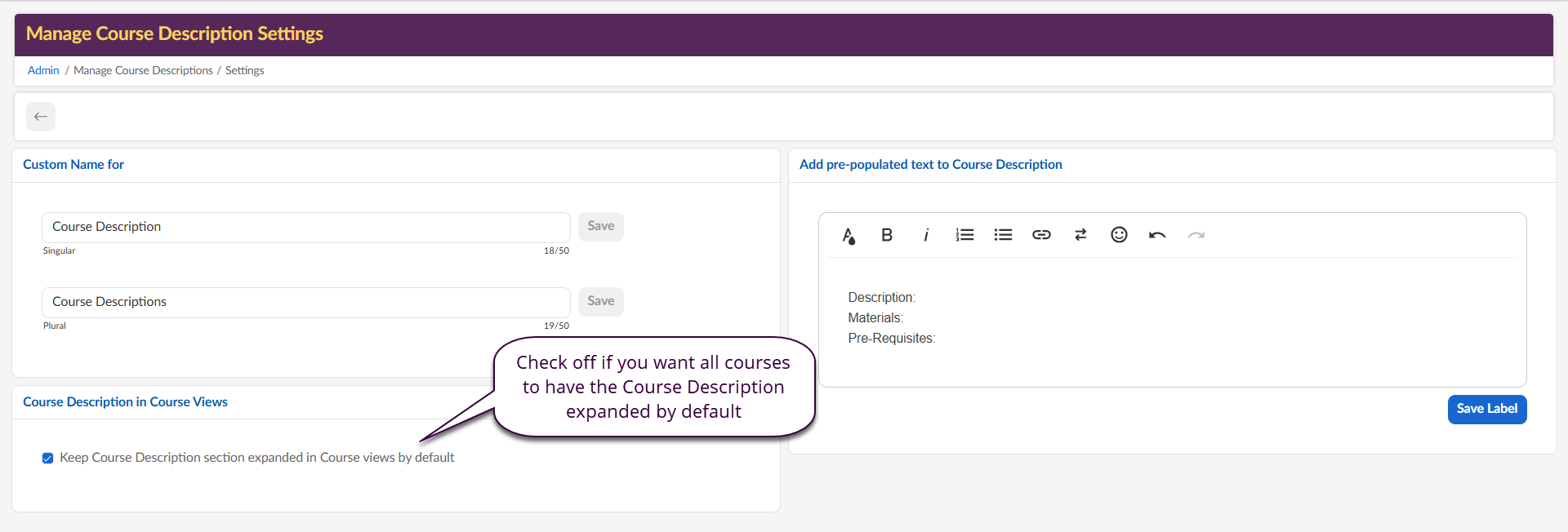The image size is (1568, 532).
Task: Go to Manage Course Descriptions breadcrumb
Action: (x=143, y=71)
